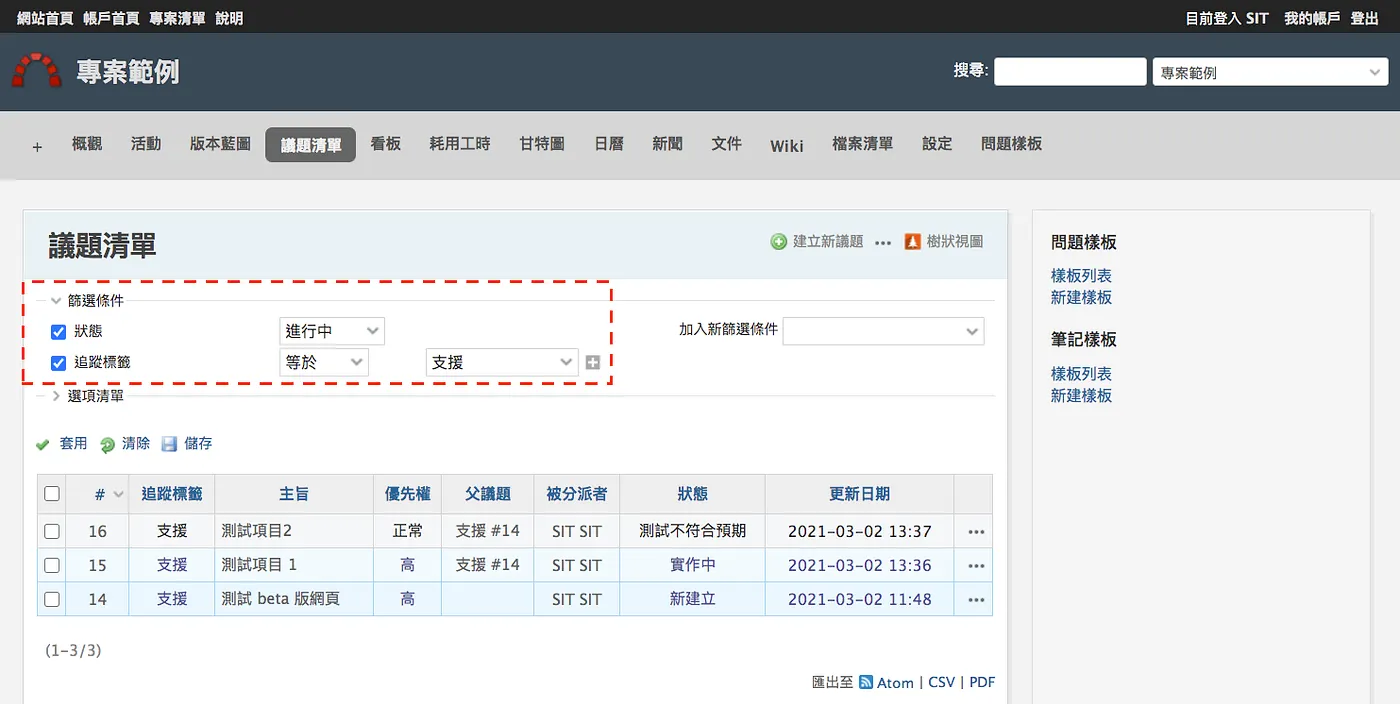Click the plus icon next to 支援 filter value
The height and width of the screenshot is (704, 1400).
point(593,362)
